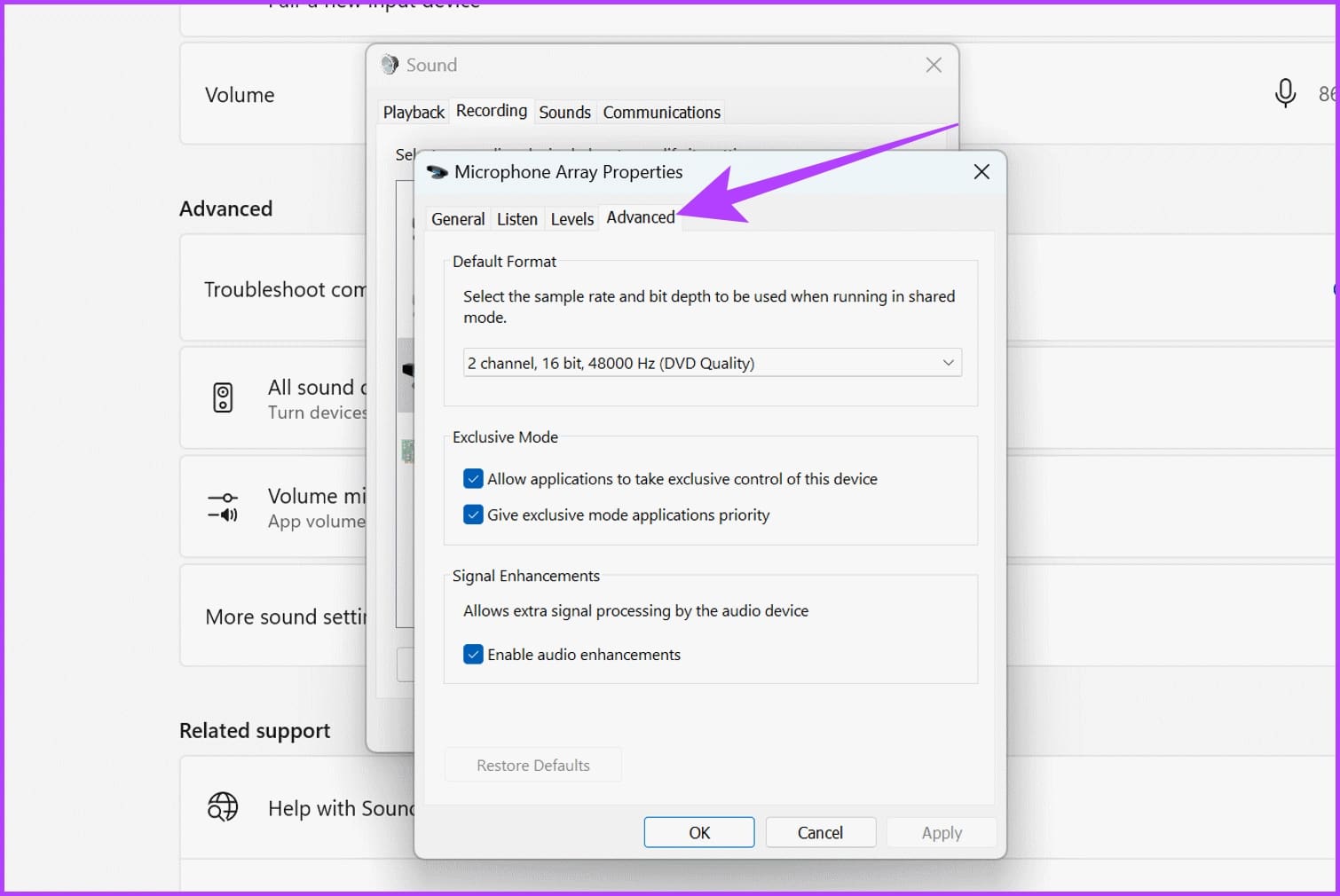This screenshot has height=896, width=1340.
Task: Open Troubleshoot common sound problems
Action: 286,288
